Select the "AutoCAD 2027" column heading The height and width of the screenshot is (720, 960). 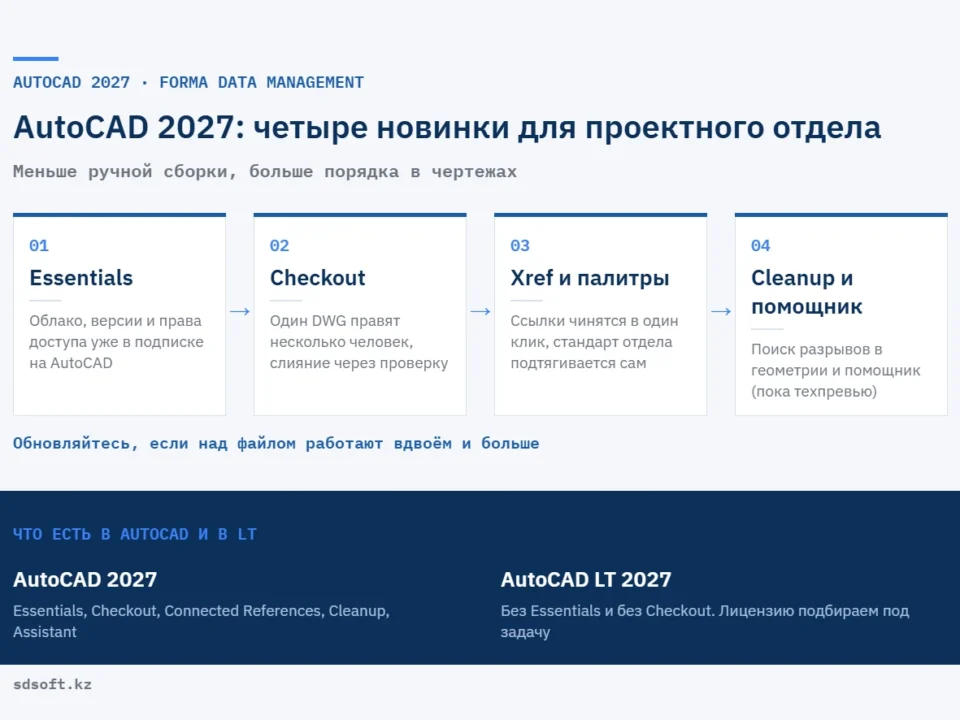click(x=85, y=579)
